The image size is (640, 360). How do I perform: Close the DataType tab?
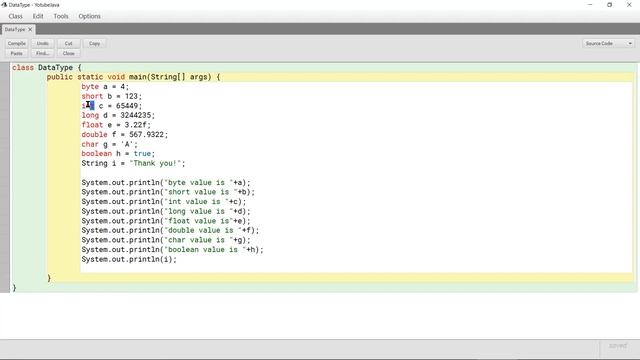pos(30,29)
